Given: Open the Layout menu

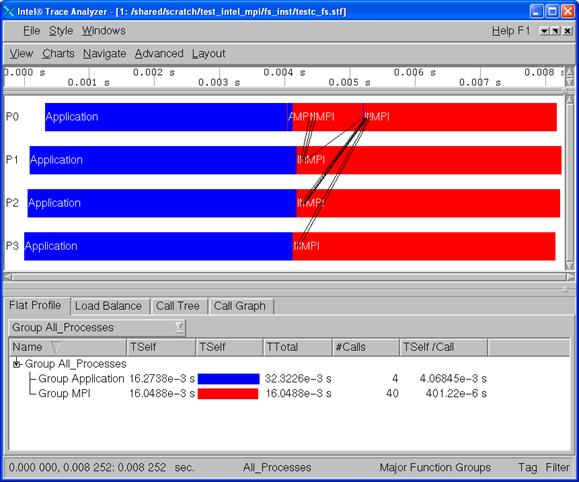Looking at the screenshot, I should coord(209,54).
